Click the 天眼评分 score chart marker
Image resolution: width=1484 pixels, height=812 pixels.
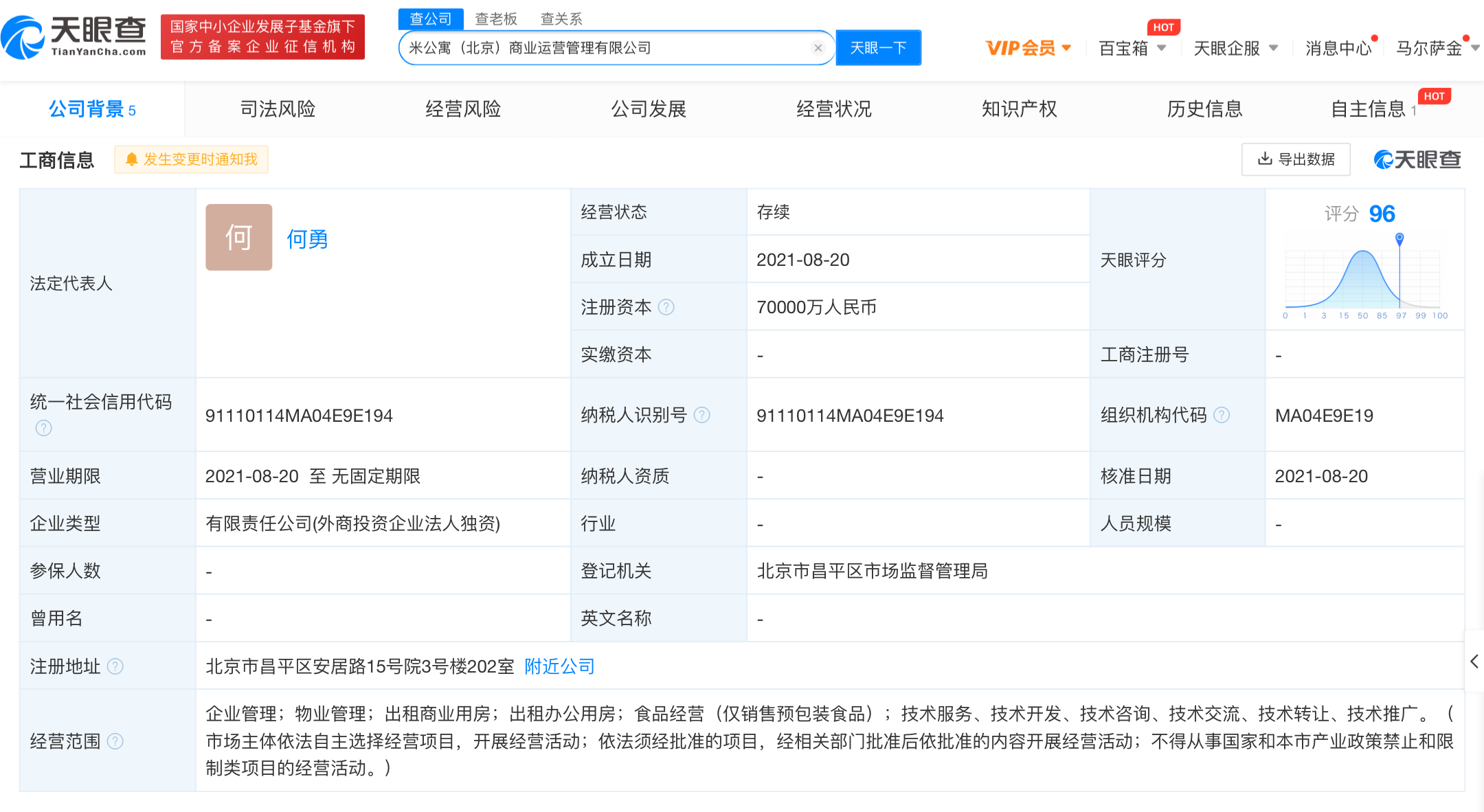click(x=1399, y=238)
